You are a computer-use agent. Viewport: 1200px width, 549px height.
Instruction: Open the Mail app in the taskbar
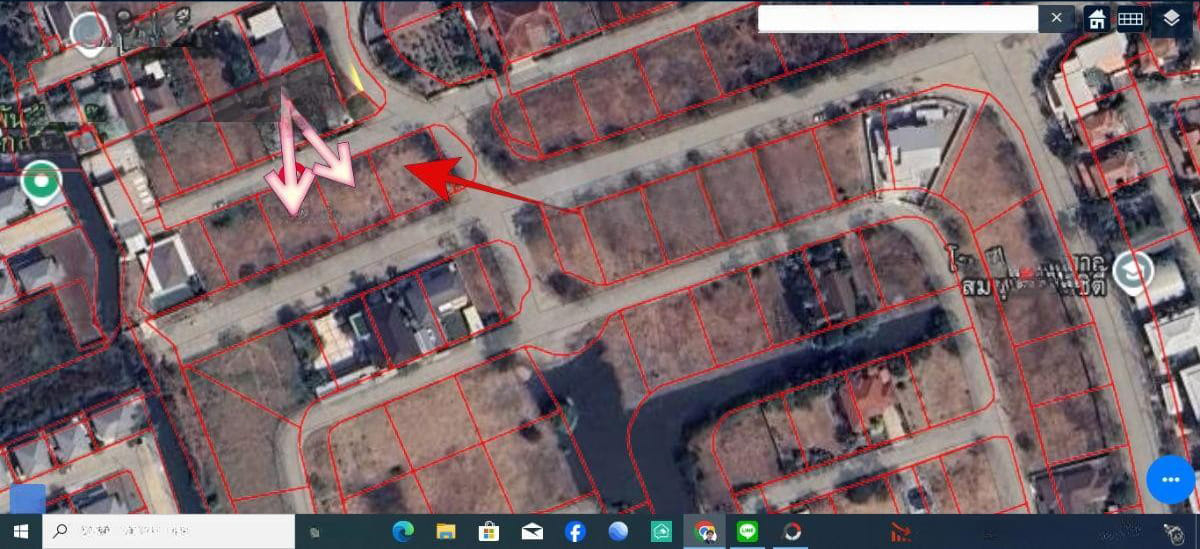coord(532,532)
